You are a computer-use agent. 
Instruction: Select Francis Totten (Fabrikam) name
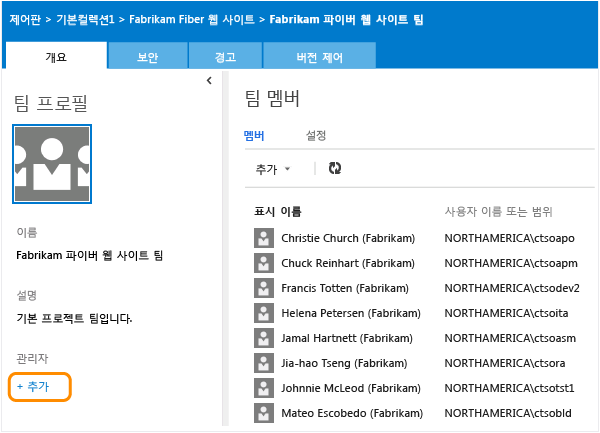[x=345, y=288]
